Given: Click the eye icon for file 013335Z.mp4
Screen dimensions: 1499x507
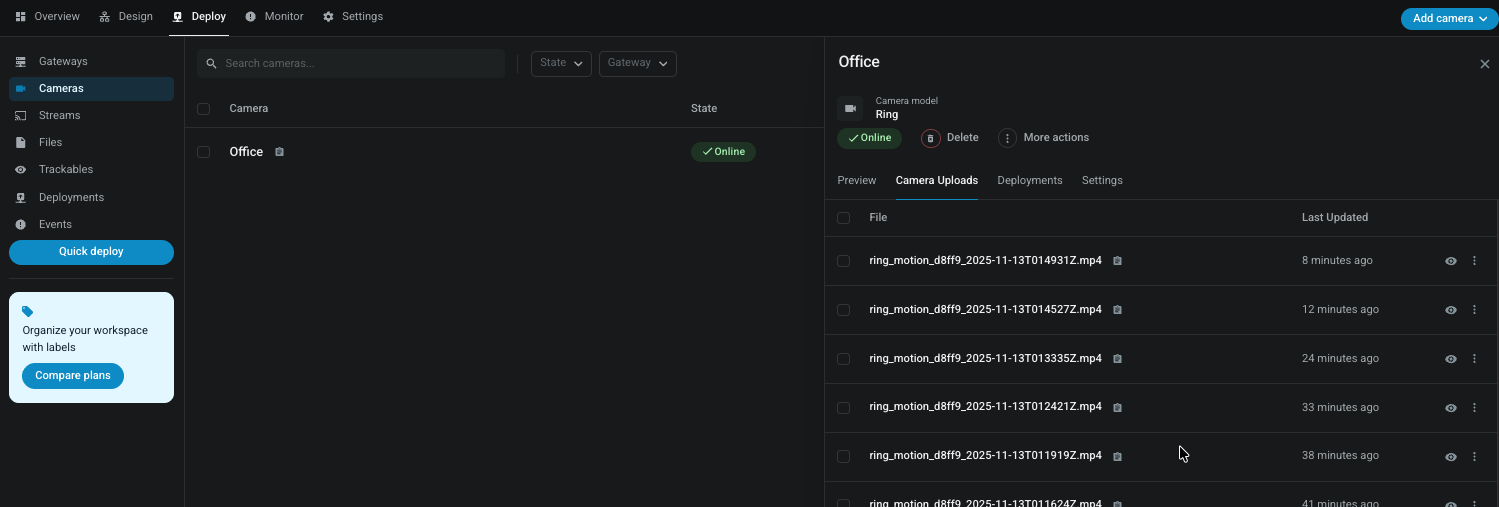Looking at the screenshot, I should click(x=1451, y=359).
